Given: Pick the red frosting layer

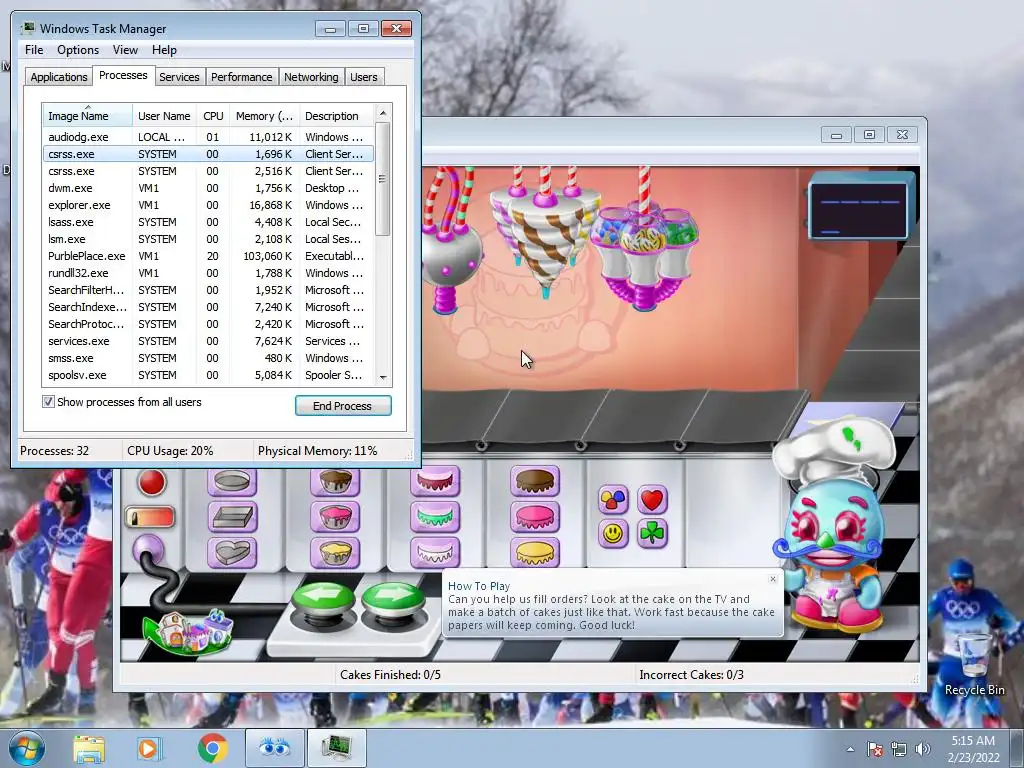Looking at the screenshot, I should click(435, 482).
